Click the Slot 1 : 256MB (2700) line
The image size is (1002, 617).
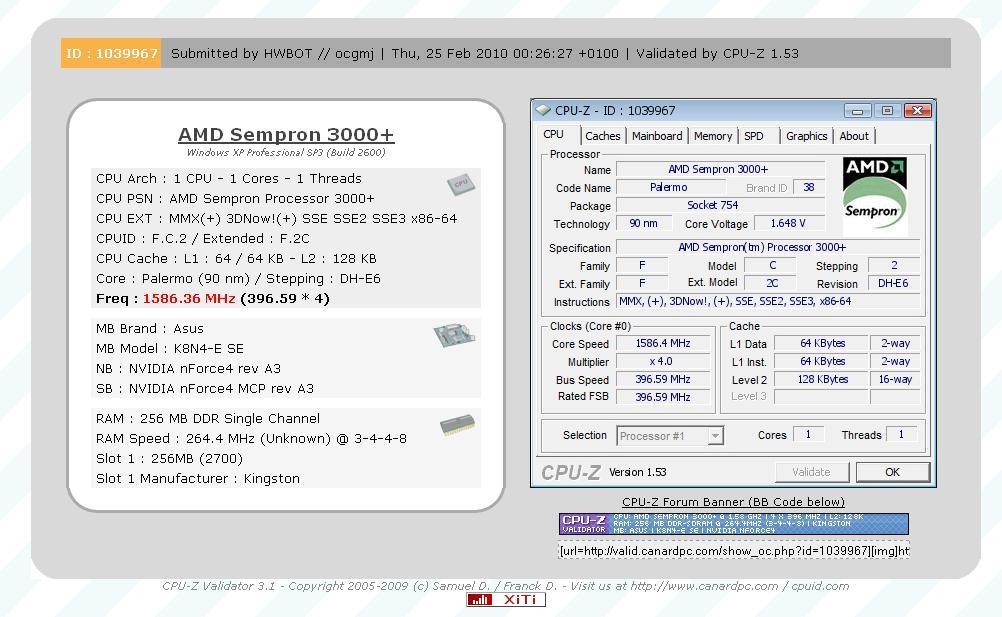[x=169, y=459]
